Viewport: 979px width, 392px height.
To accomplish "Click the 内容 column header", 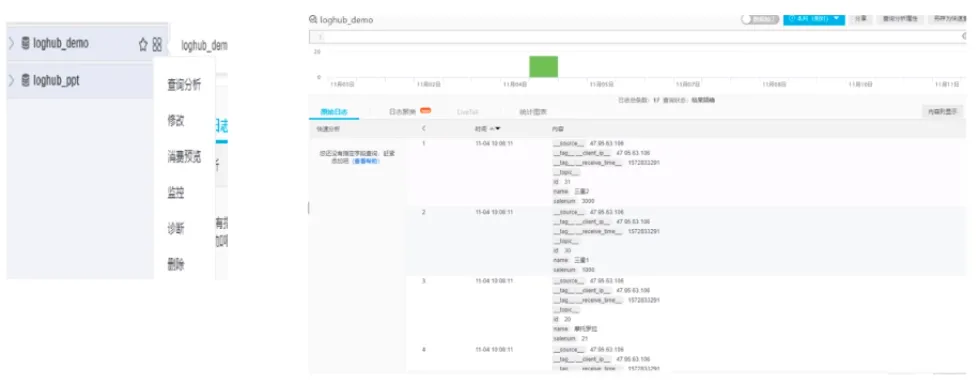I will 558,129.
